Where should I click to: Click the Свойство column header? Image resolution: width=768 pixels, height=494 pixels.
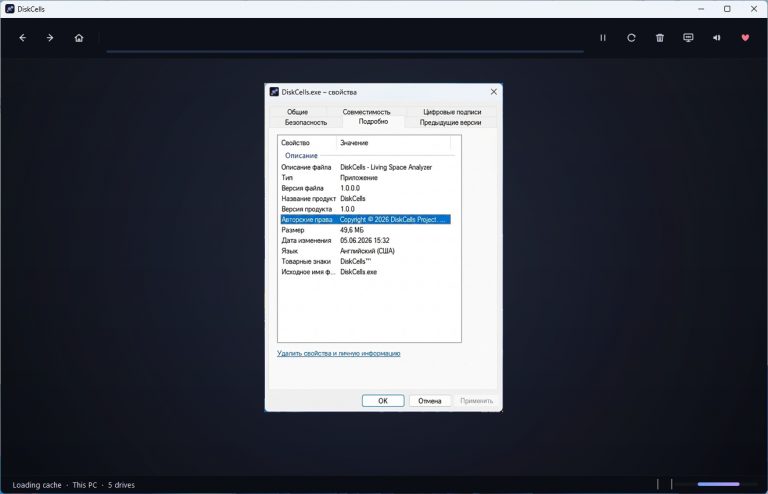tap(307, 142)
